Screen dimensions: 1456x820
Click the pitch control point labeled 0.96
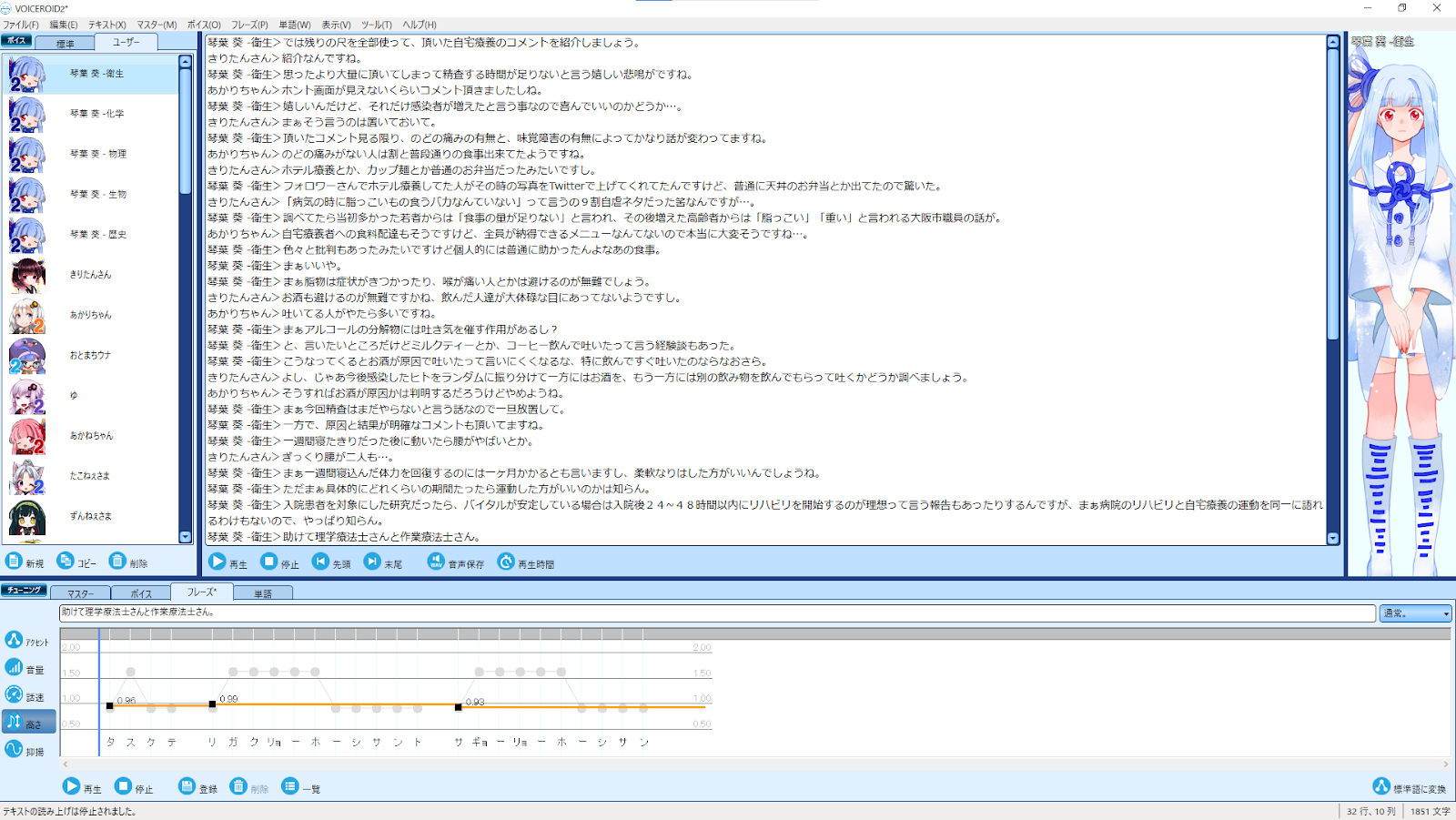coord(110,705)
